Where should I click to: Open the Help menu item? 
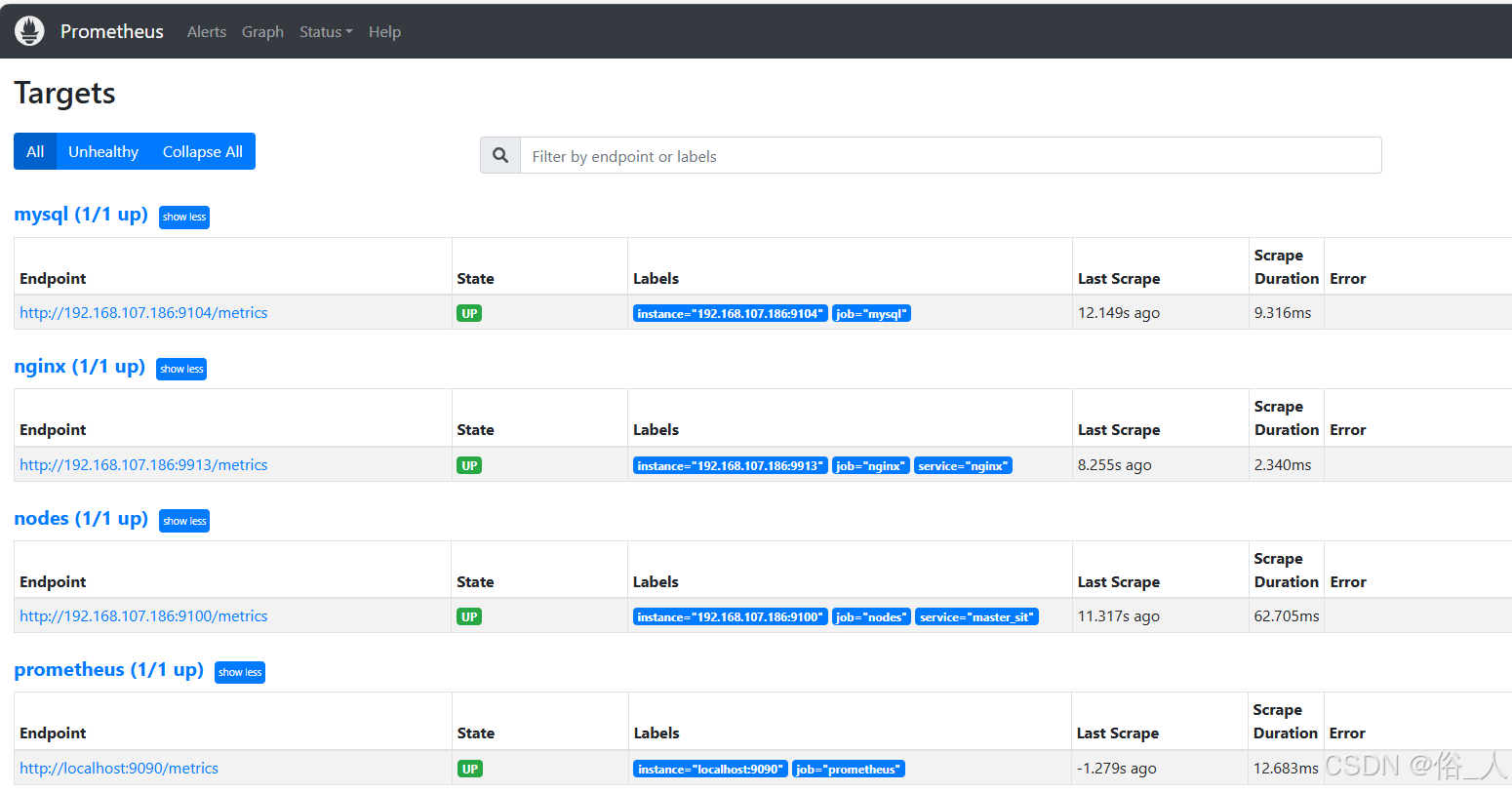point(384,31)
